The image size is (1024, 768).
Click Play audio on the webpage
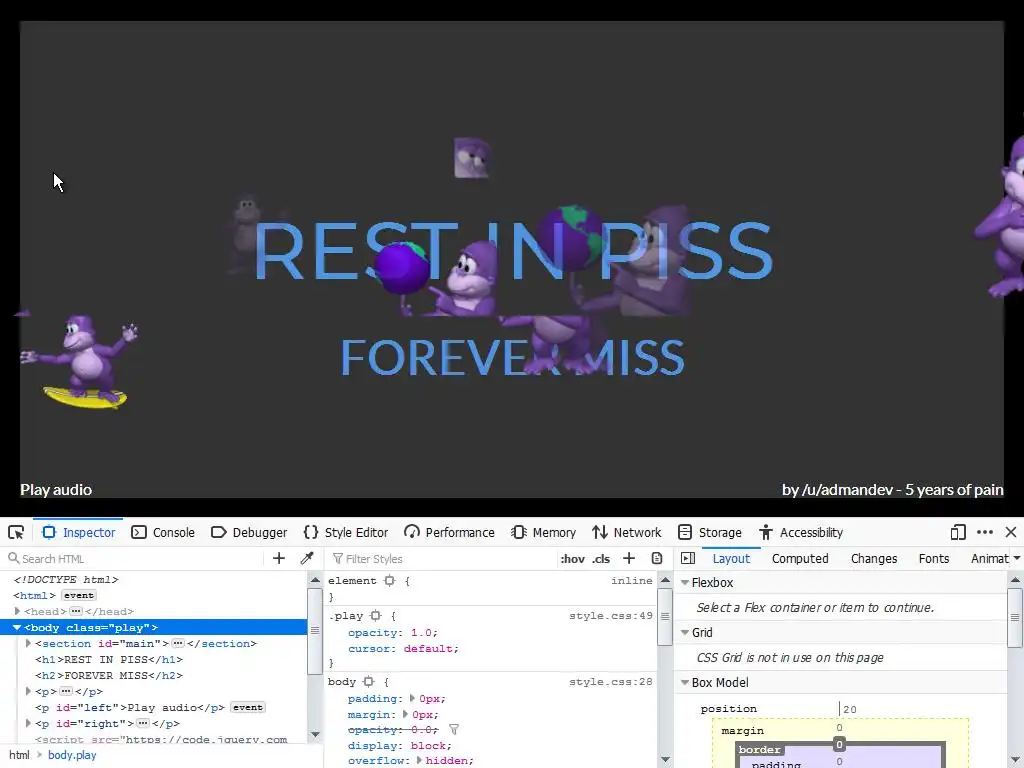56,490
